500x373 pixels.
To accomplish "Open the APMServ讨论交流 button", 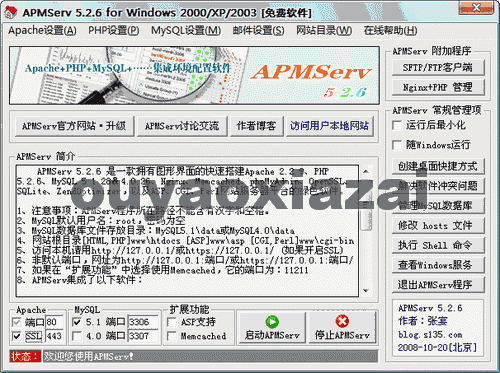I will coord(182,126).
